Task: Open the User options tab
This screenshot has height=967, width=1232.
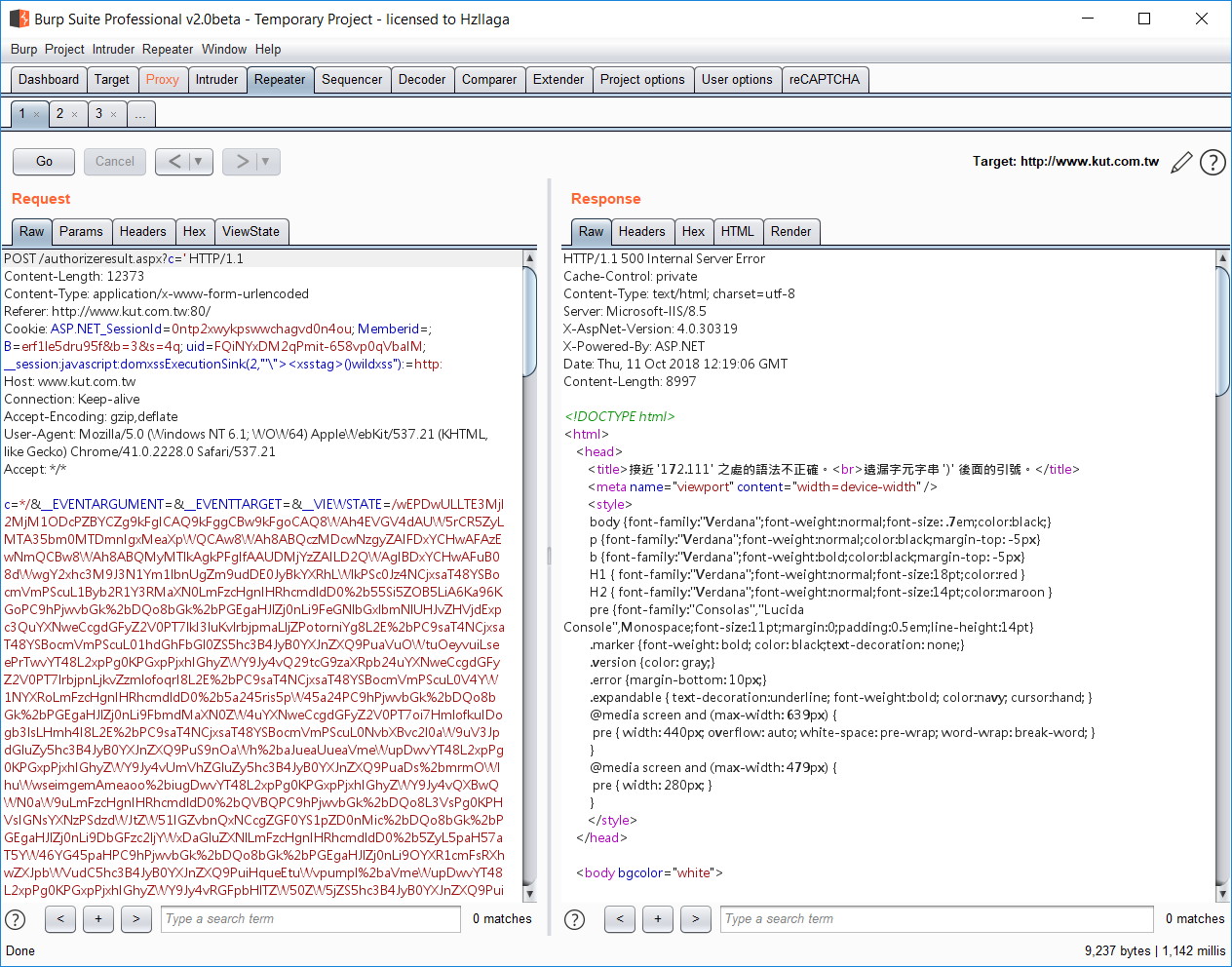Action: (x=737, y=80)
